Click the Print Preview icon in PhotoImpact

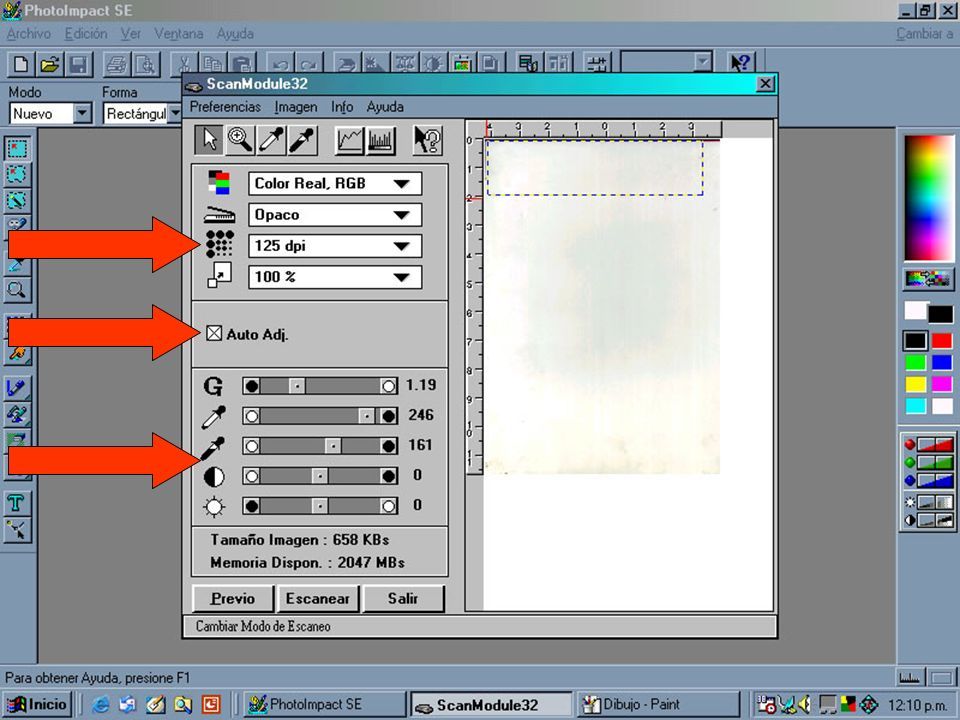tap(146, 64)
